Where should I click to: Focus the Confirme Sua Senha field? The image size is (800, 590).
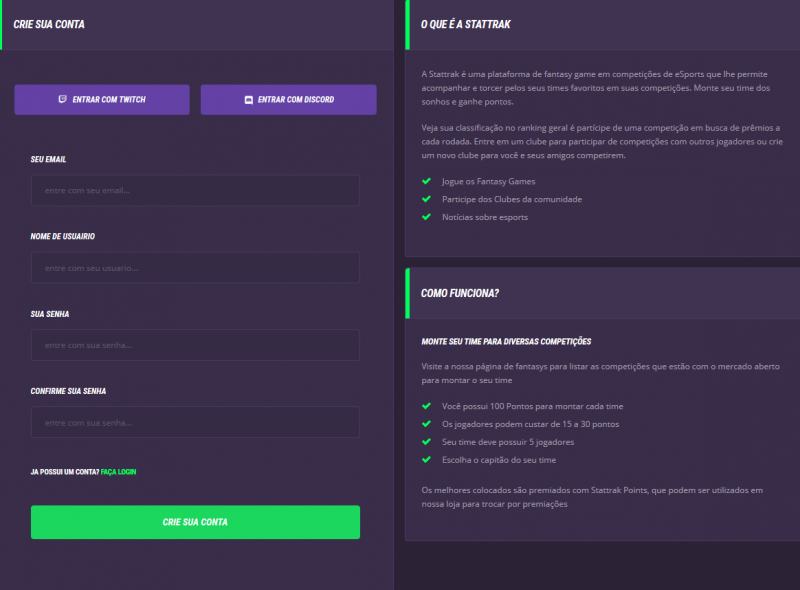click(x=195, y=422)
